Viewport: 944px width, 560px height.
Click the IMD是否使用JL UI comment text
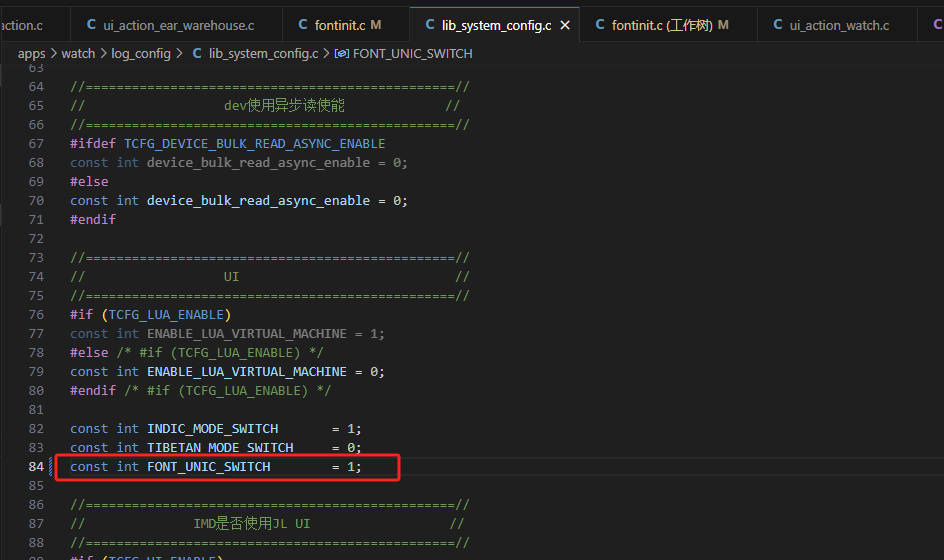click(252, 524)
